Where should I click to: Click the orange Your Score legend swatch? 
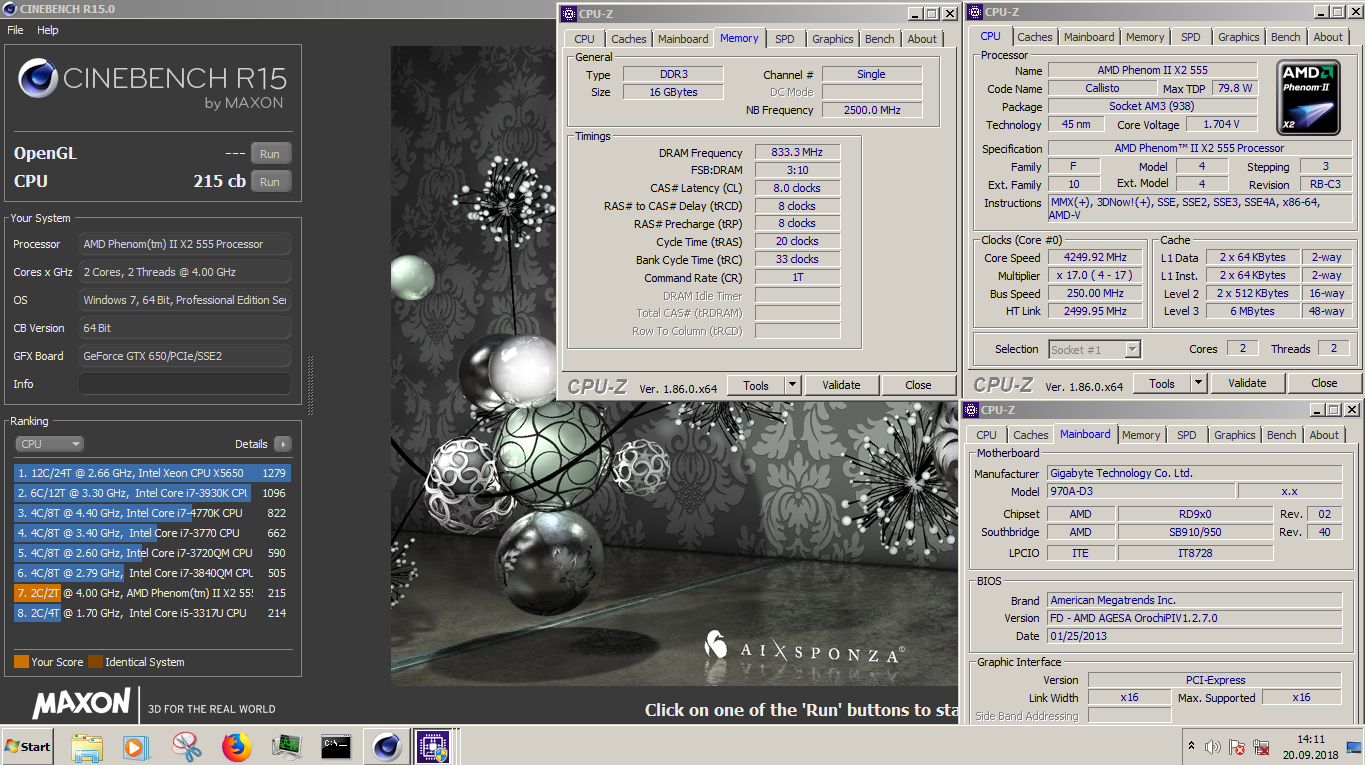(21, 662)
